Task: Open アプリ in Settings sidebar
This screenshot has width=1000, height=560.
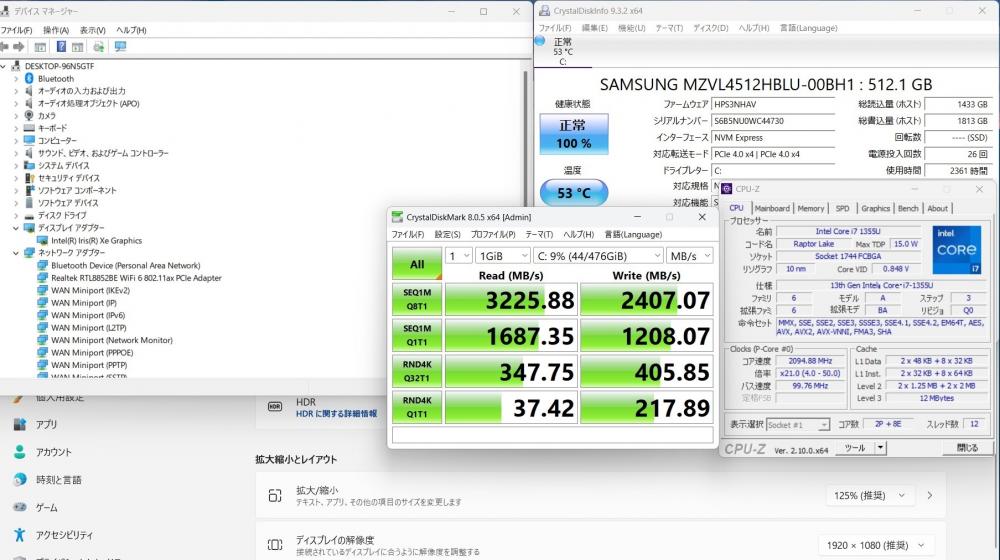Action: click(46, 424)
